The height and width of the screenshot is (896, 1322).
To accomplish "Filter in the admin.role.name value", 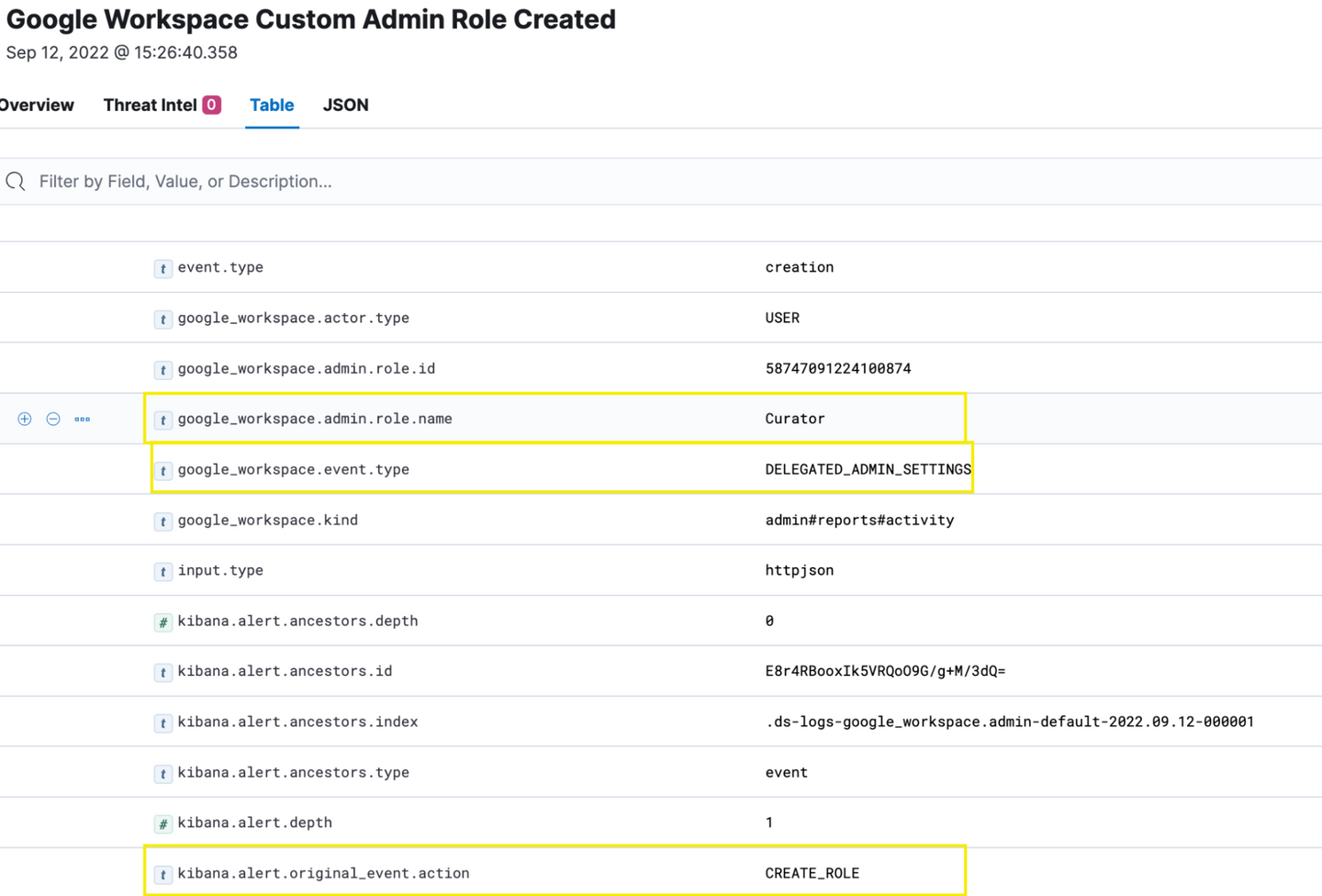I will [x=25, y=420].
